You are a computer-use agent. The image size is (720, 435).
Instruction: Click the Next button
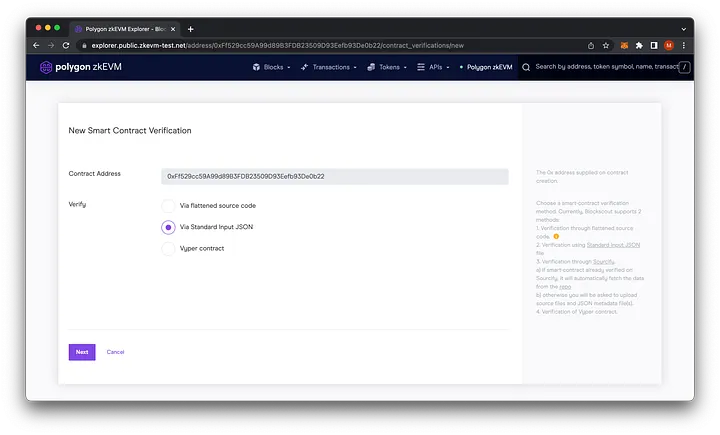click(82, 352)
